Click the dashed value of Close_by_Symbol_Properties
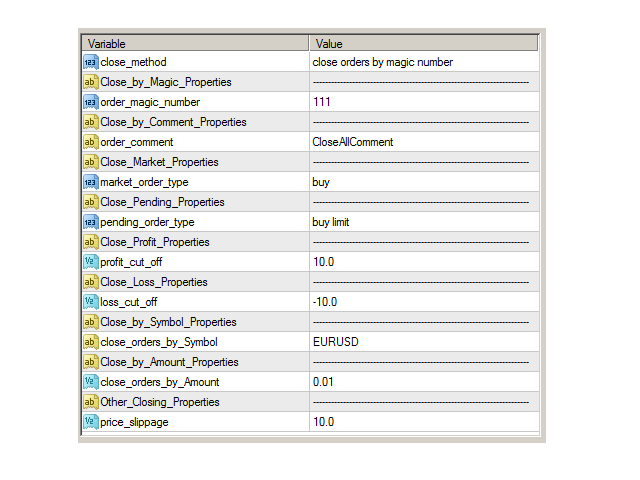Screen dimensions: 640x480 [421, 322]
